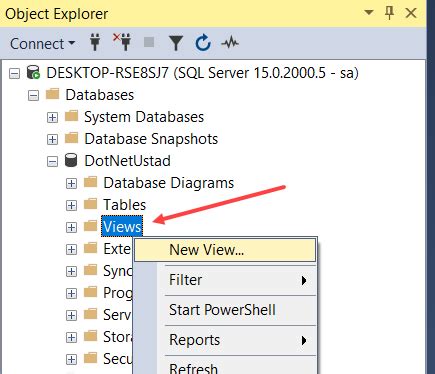Image resolution: width=435 pixels, height=374 pixels.
Task: Click the System Databases folder icon
Action: point(71,116)
